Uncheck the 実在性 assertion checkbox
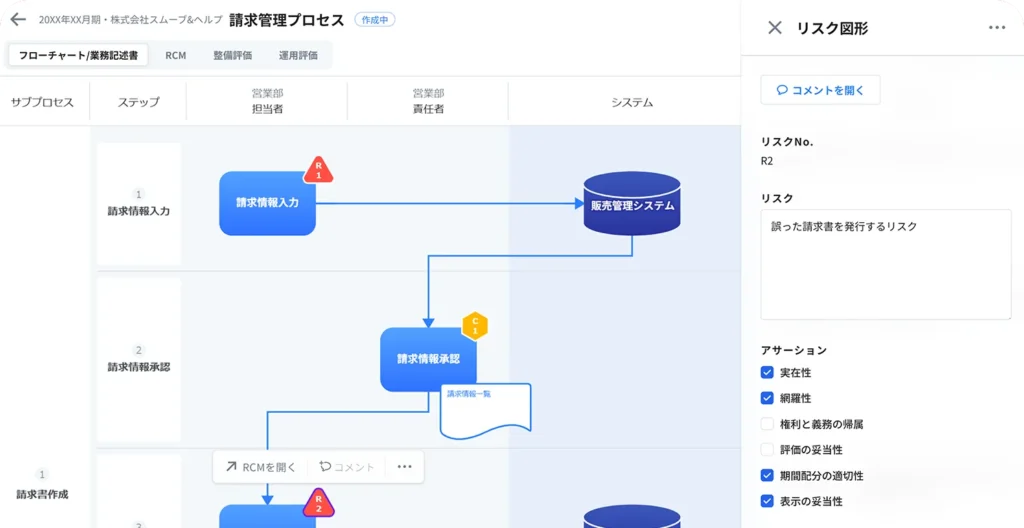This screenshot has height=528, width=1024. 767,373
